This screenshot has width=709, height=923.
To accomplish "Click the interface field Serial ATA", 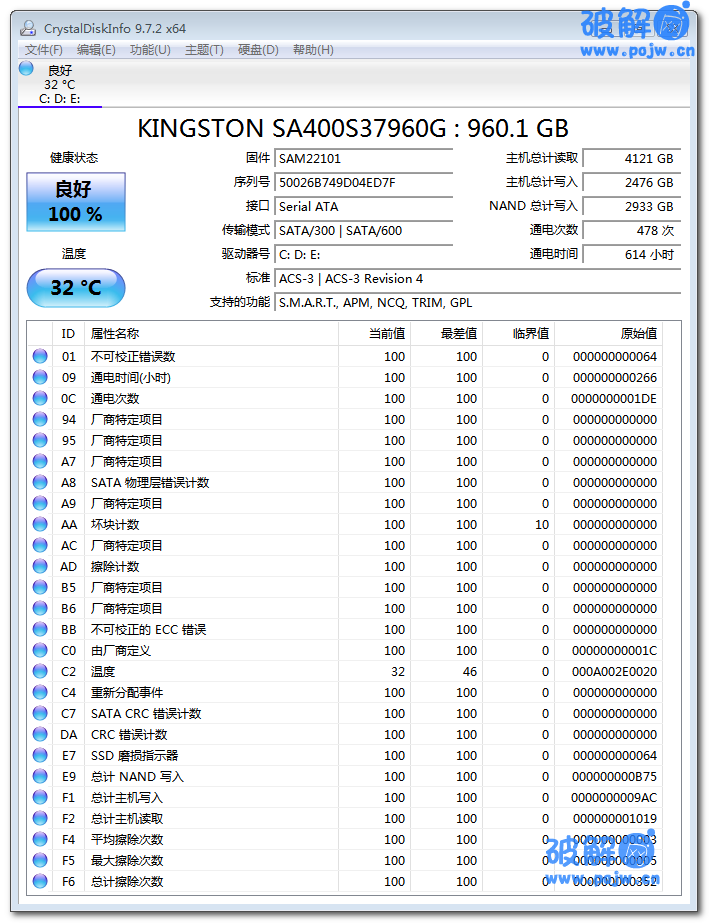I will pyautogui.click(x=363, y=207).
